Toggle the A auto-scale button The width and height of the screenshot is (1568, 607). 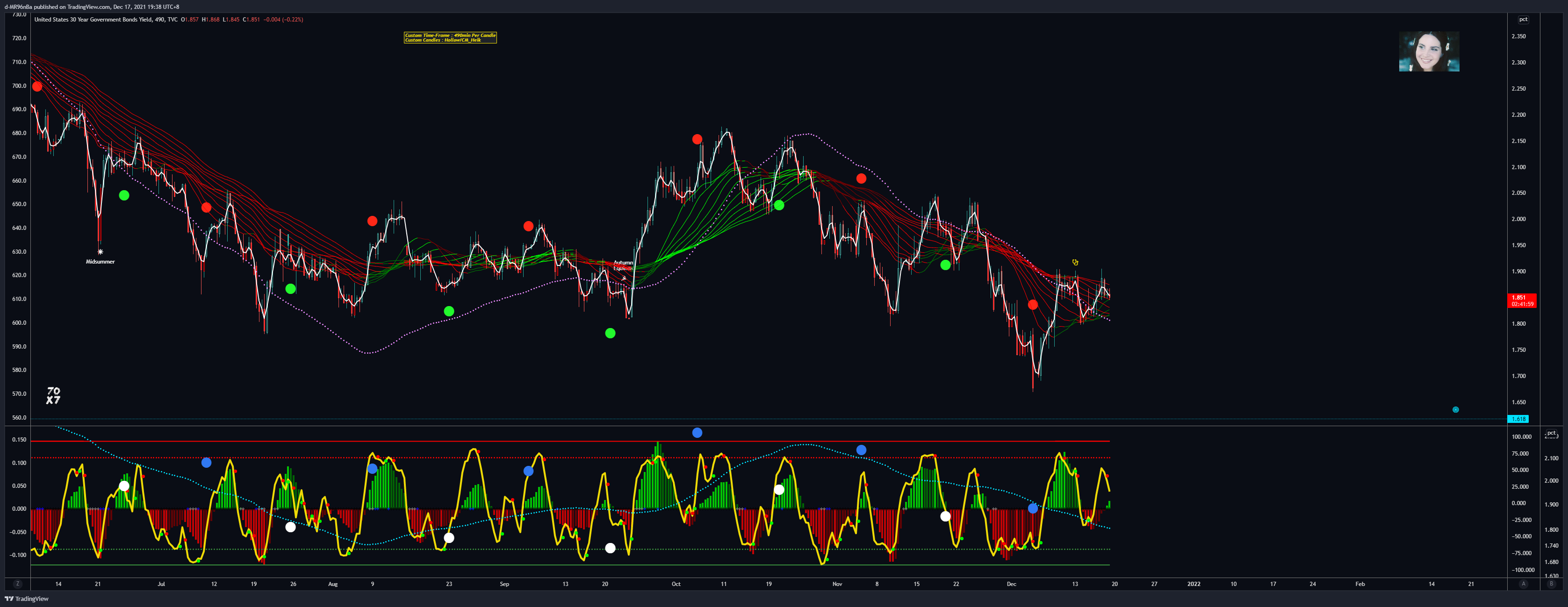point(1524,584)
